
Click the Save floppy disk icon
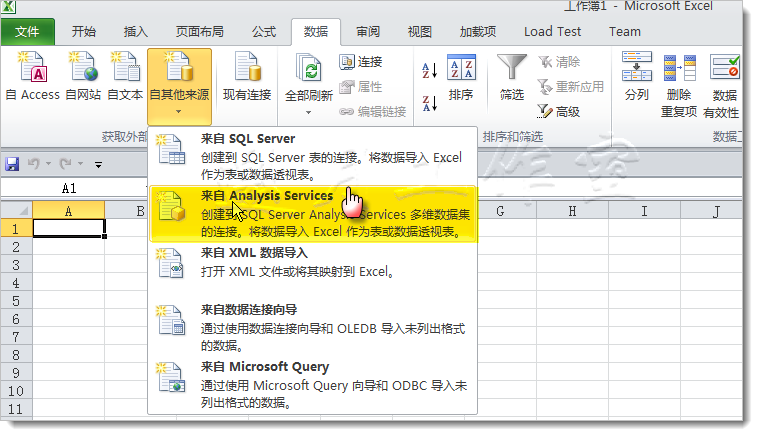[x=12, y=164]
